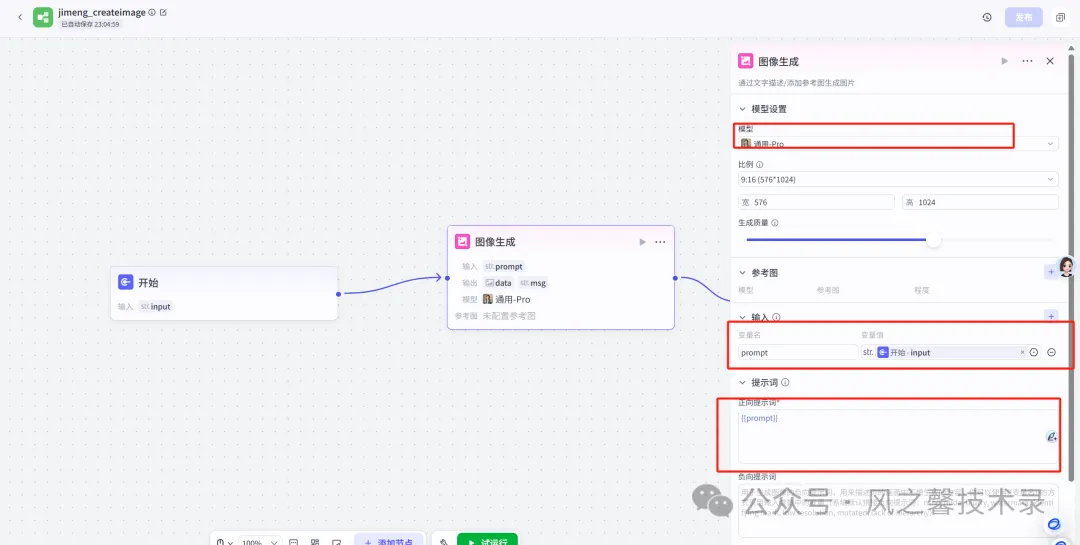
Task: Click the 'msg' output tag on canvas node
Action: [x=533, y=282]
